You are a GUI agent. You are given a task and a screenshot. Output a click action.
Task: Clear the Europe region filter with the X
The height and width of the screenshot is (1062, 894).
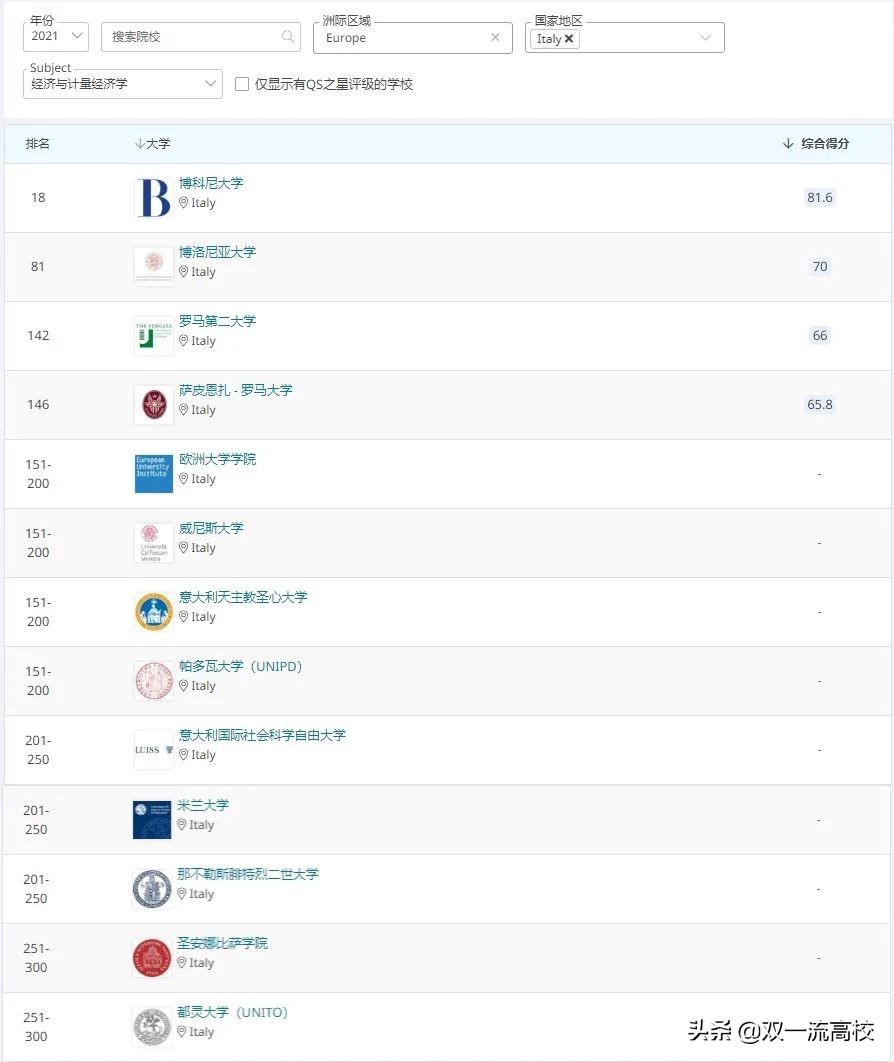pyautogui.click(x=496, y=36)
